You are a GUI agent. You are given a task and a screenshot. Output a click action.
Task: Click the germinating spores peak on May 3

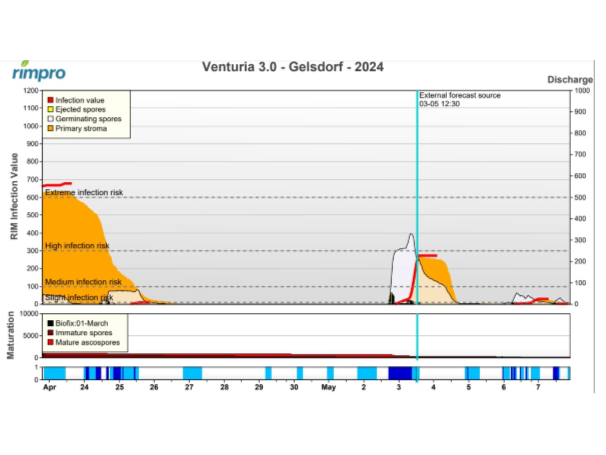[411, 236]
